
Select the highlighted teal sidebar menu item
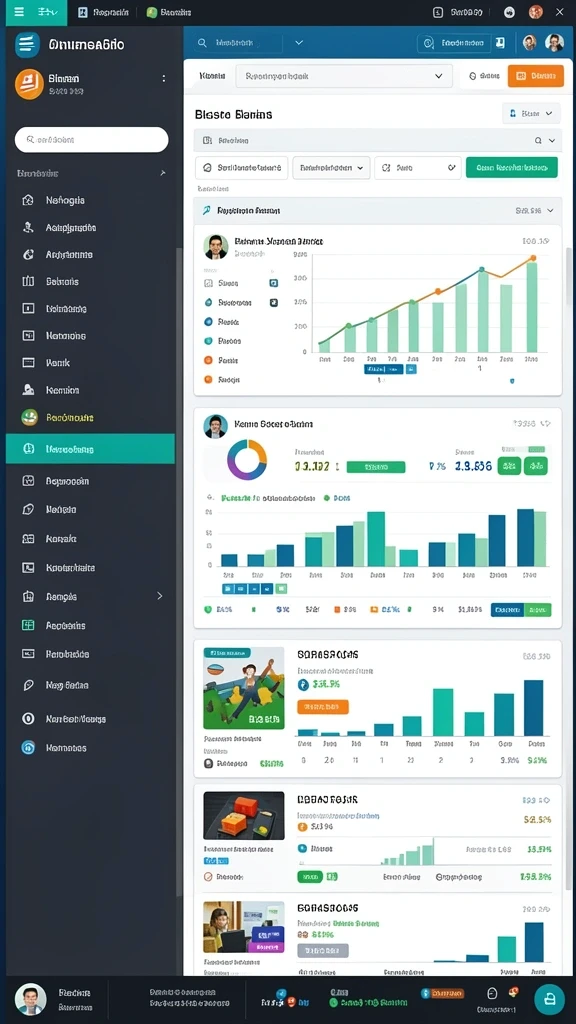[90, 449]
